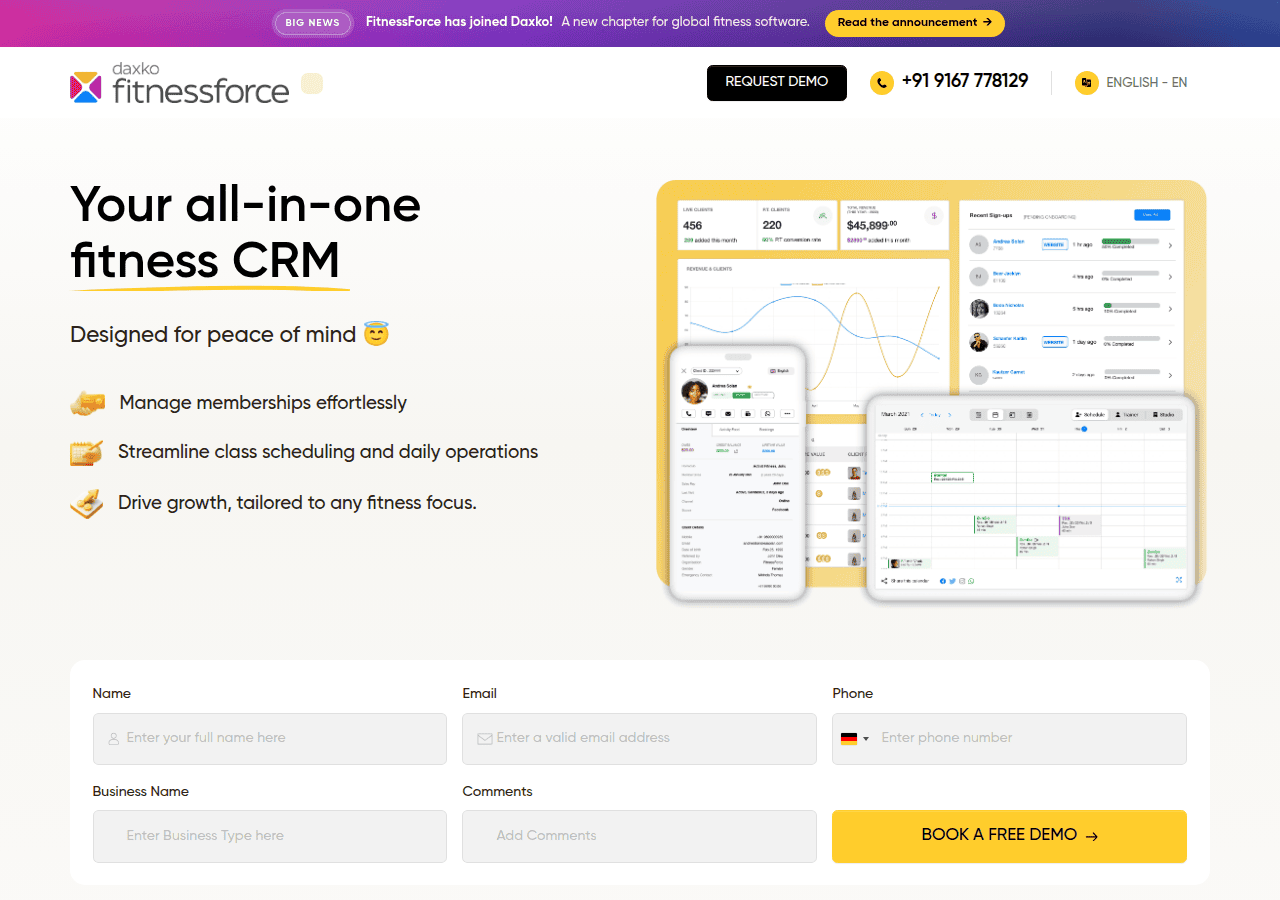Click the Daxko FitnessForce logo

180,83
